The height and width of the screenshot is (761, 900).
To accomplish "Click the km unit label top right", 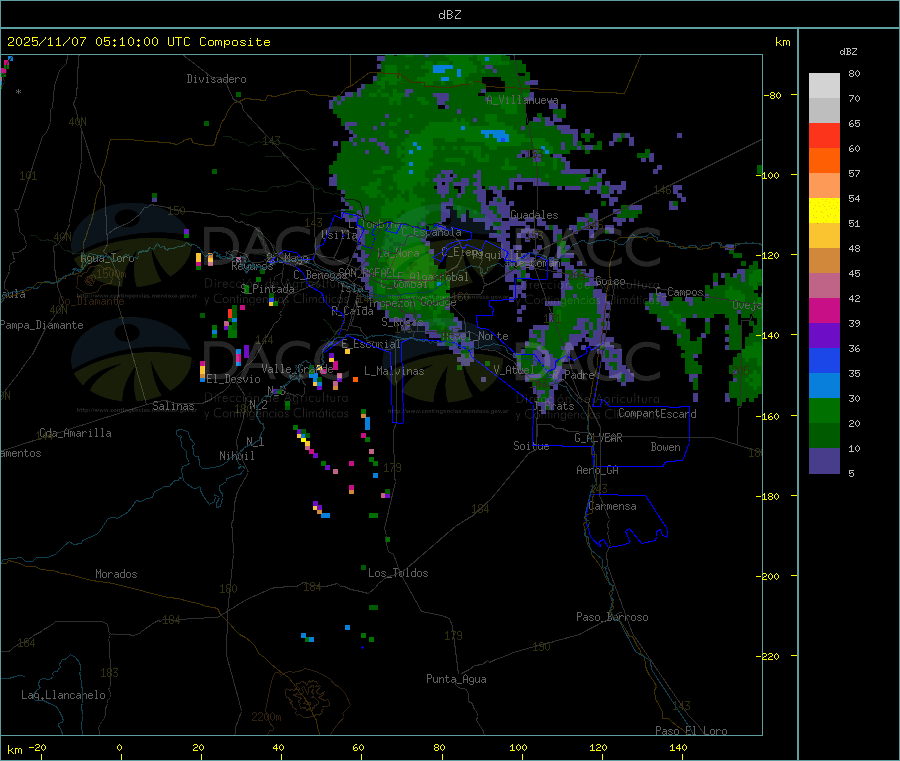I will (x=782, y=42).
